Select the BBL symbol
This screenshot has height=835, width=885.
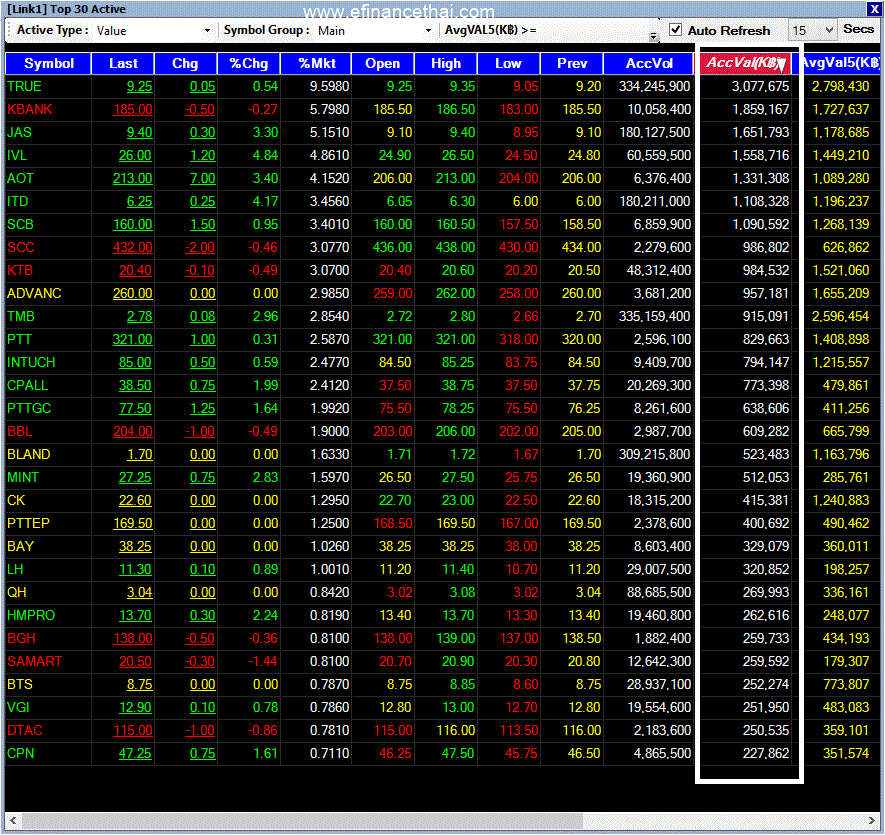tap(20, 431)
